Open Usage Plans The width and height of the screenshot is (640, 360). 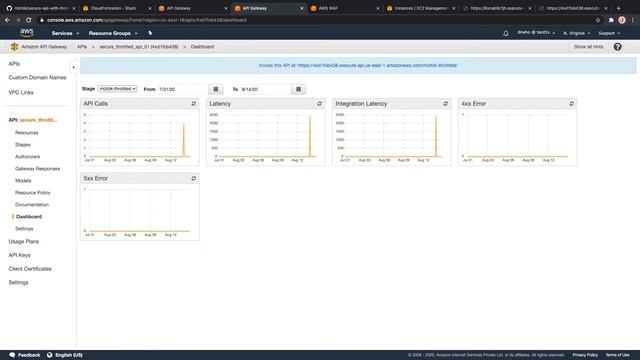point(24,242)
